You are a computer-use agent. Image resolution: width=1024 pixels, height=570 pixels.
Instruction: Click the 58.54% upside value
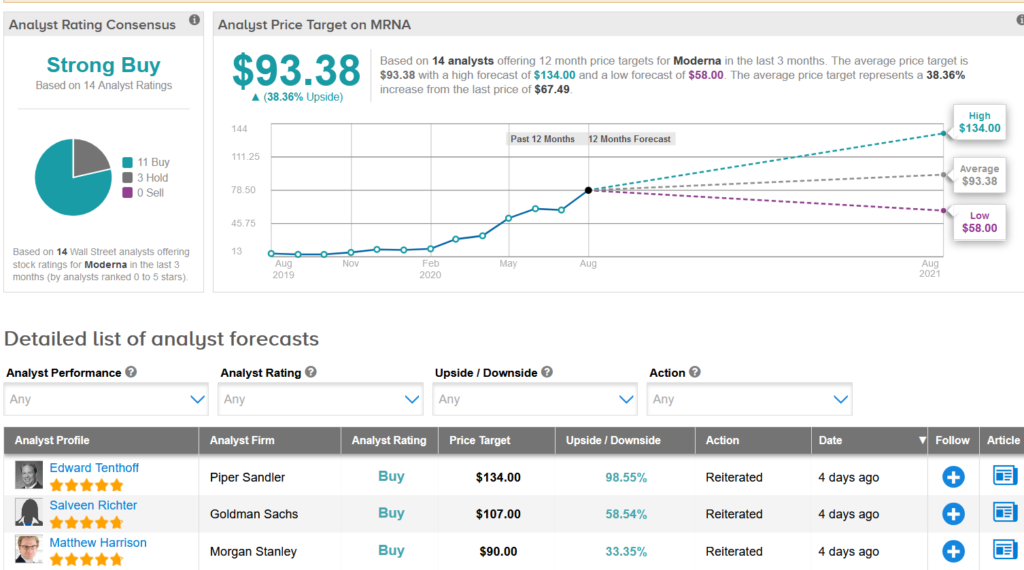626,514
